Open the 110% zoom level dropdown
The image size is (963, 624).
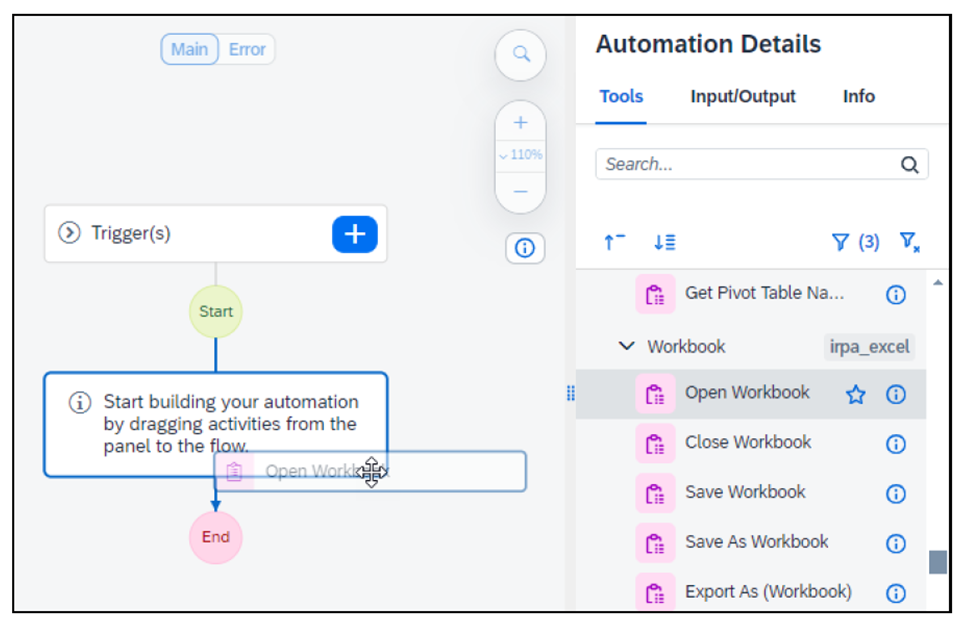pos(520,155)
